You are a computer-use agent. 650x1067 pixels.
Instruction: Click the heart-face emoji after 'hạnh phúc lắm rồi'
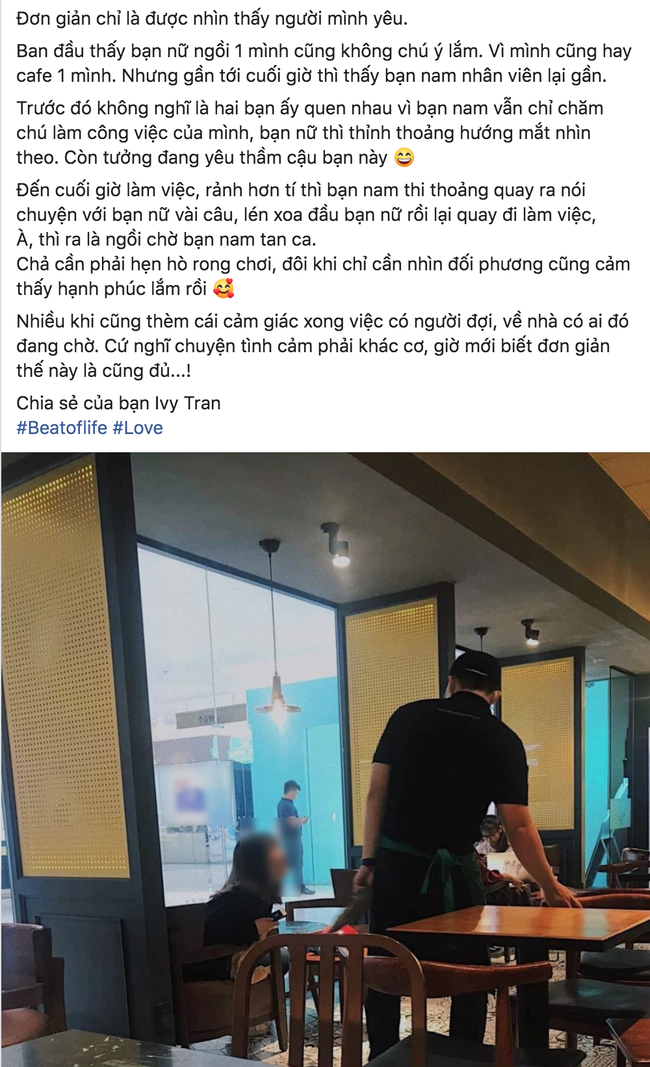click(224, 289)
